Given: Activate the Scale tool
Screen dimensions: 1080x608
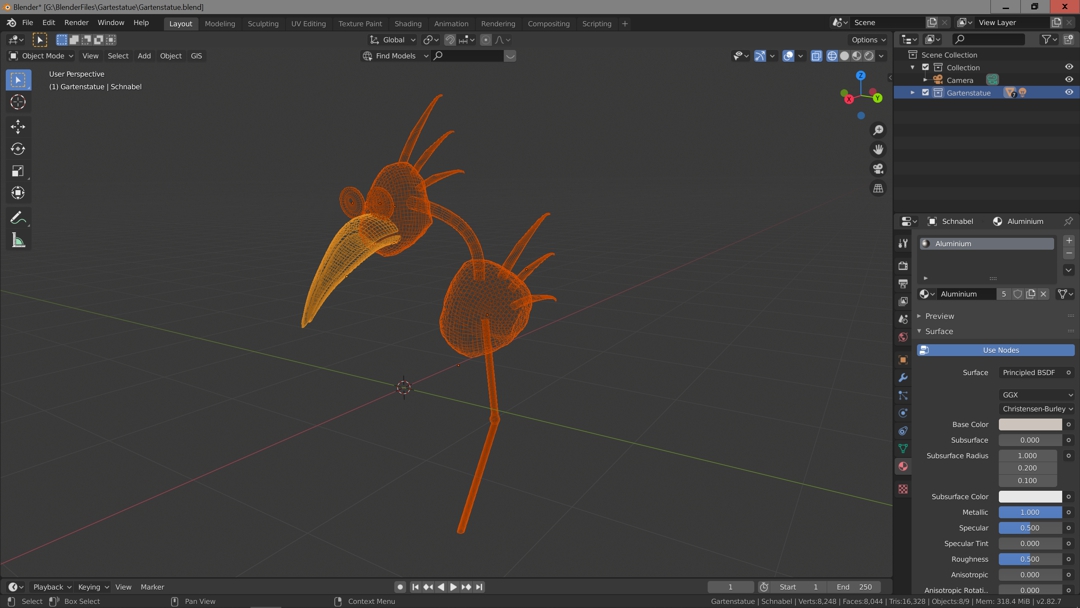Looking at the screenshot, I should (x=18, y=171).
